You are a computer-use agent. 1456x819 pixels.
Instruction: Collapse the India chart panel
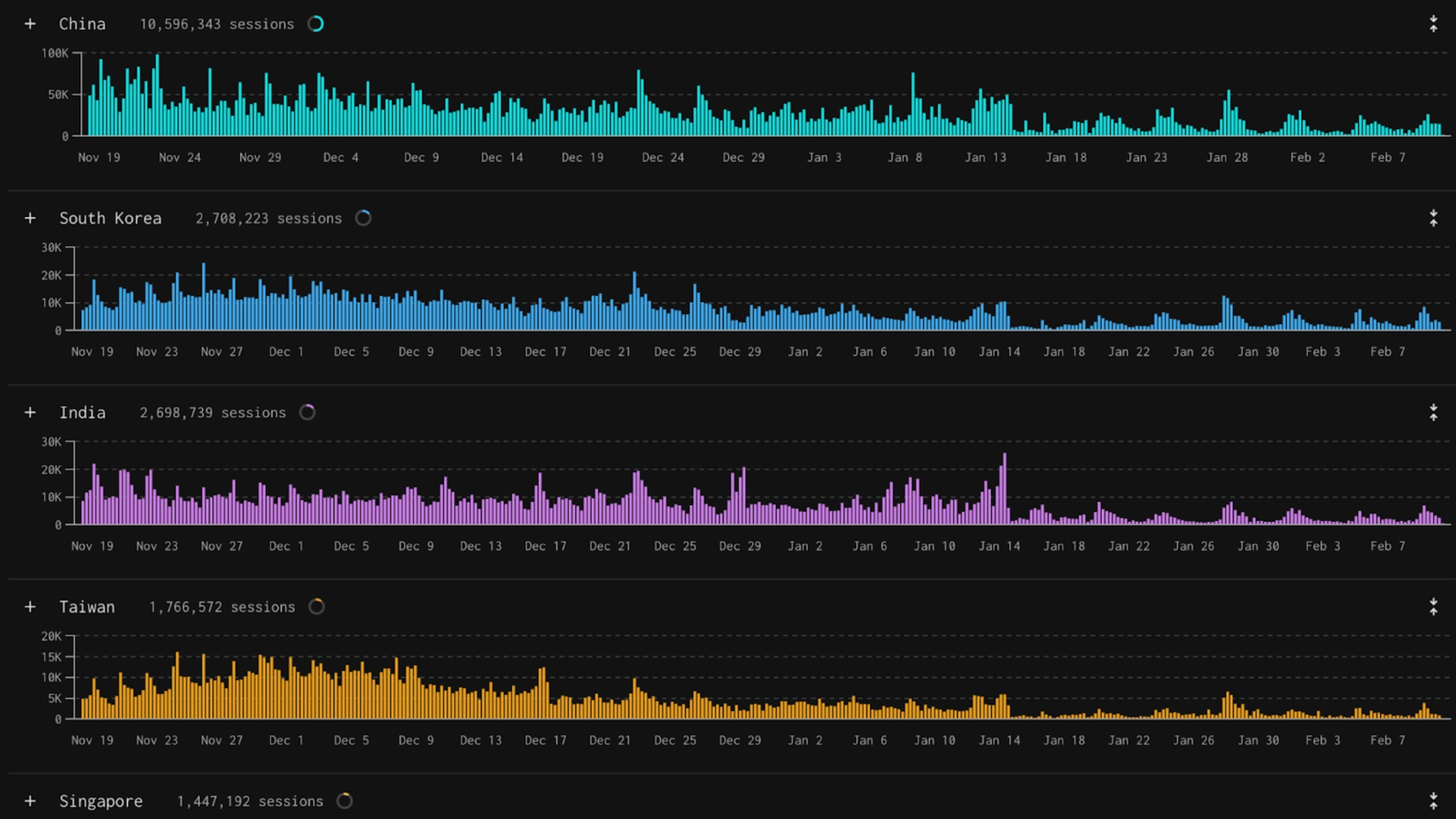click(x=1433, y=413)
